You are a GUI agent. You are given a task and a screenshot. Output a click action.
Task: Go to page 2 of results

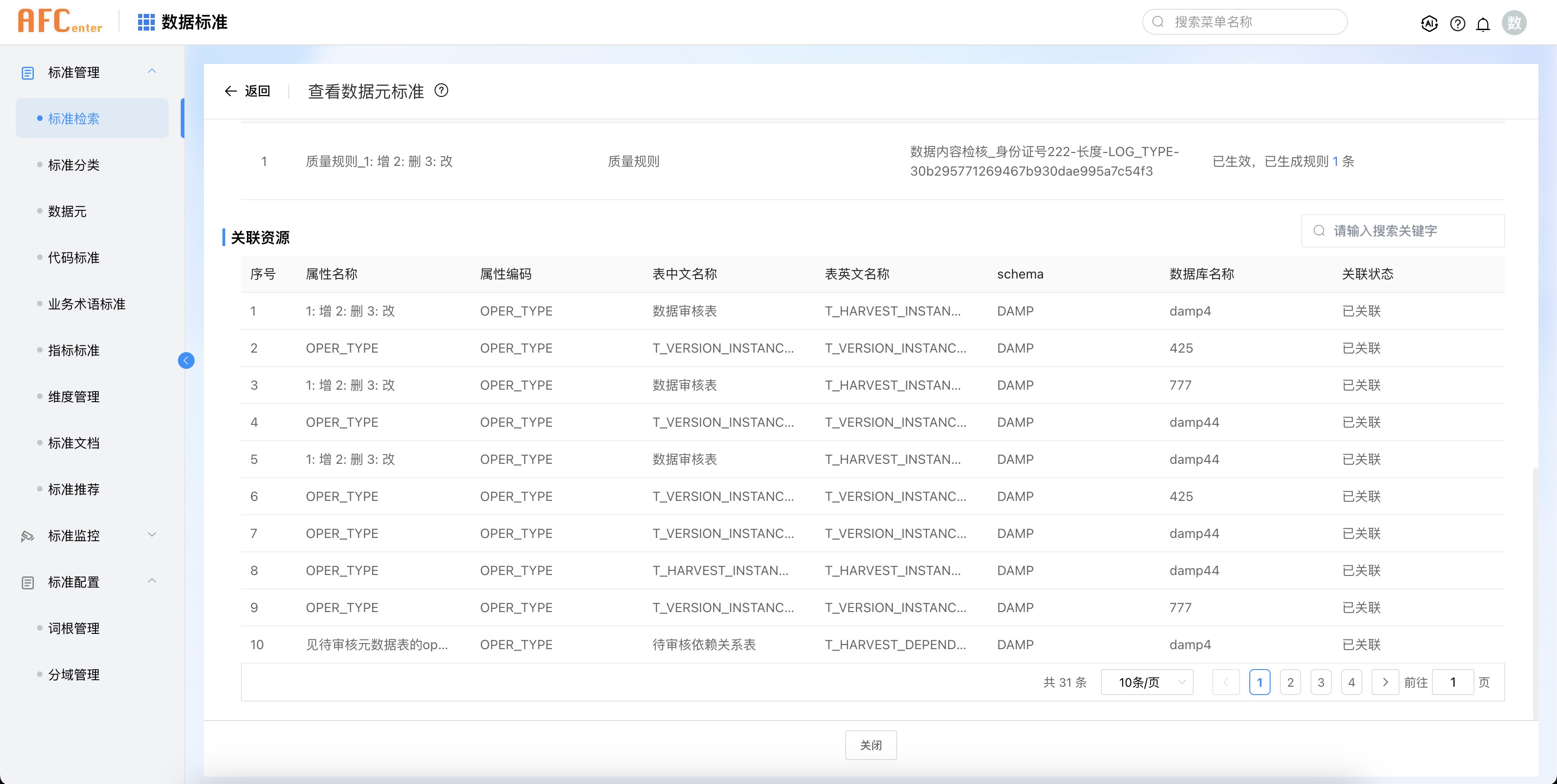(1291, 683)
